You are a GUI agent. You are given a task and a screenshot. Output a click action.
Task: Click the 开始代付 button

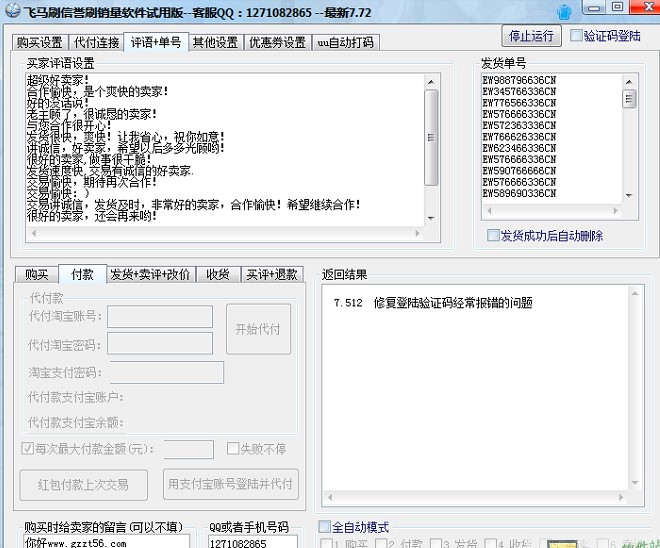258,329
